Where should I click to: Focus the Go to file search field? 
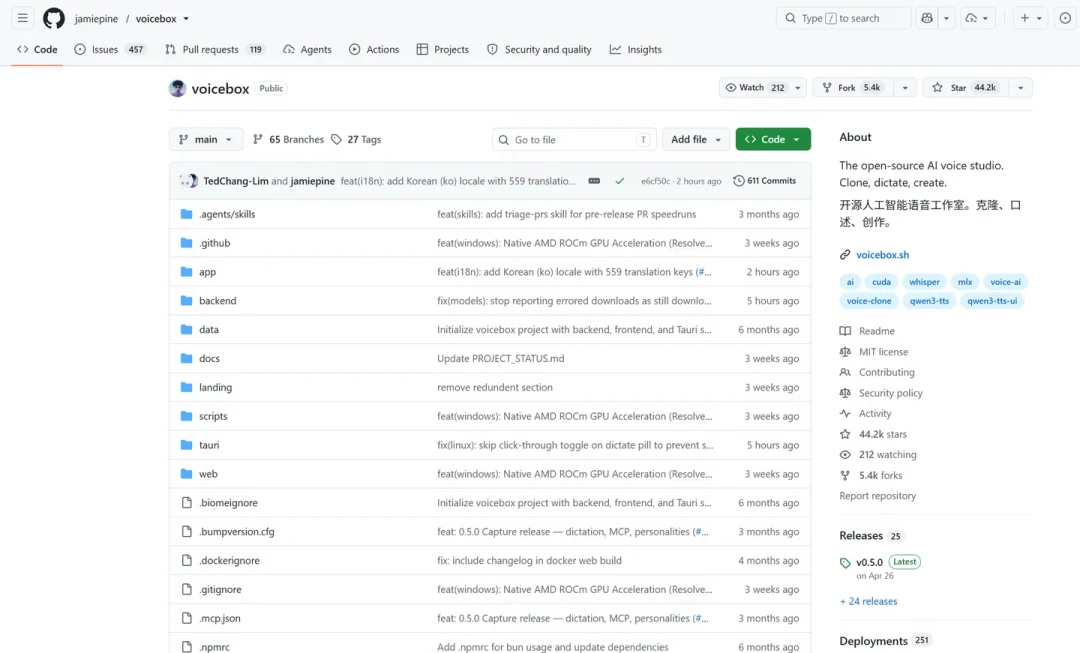point(574,139)
